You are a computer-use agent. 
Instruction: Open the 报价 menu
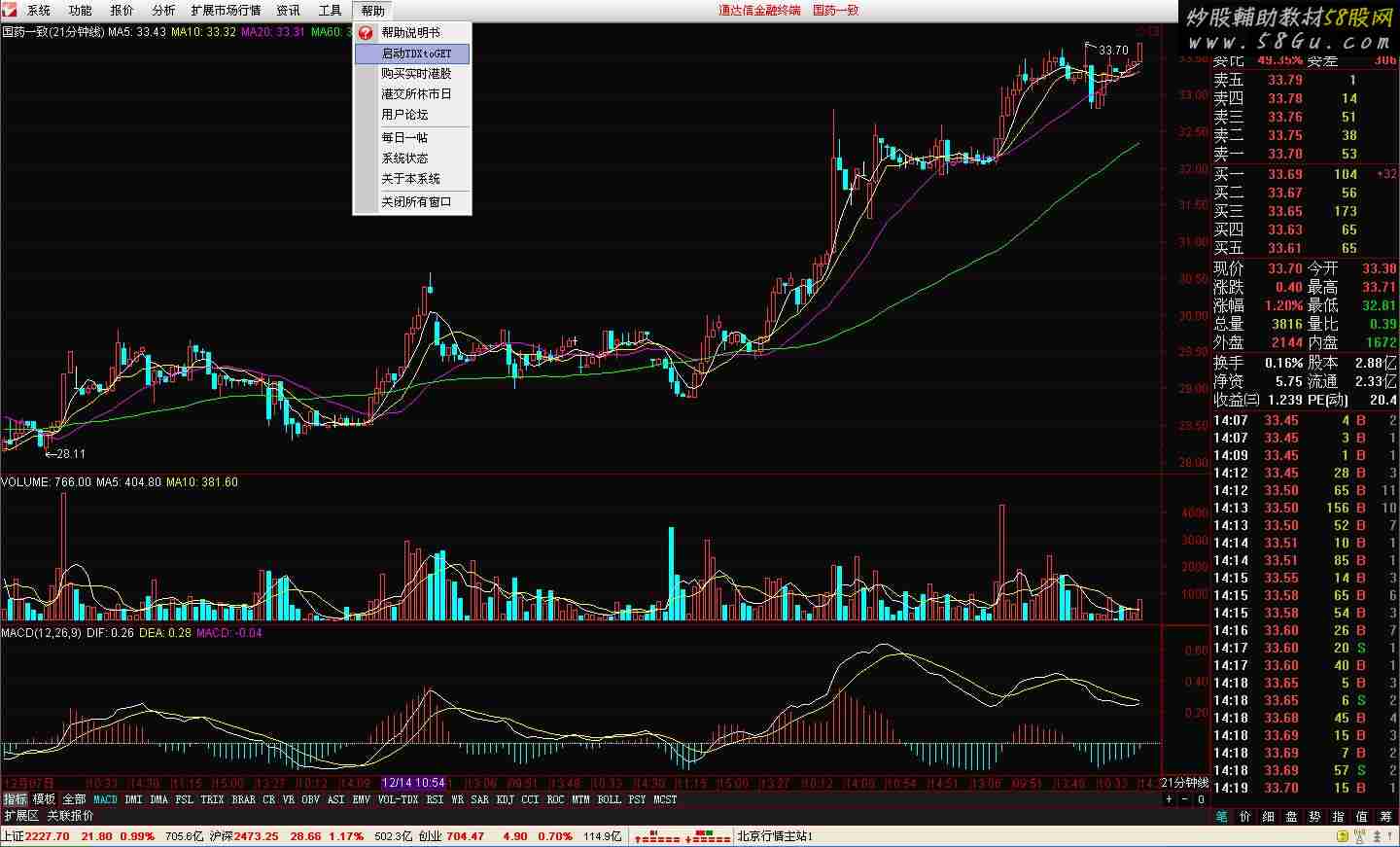pos(122,10)
